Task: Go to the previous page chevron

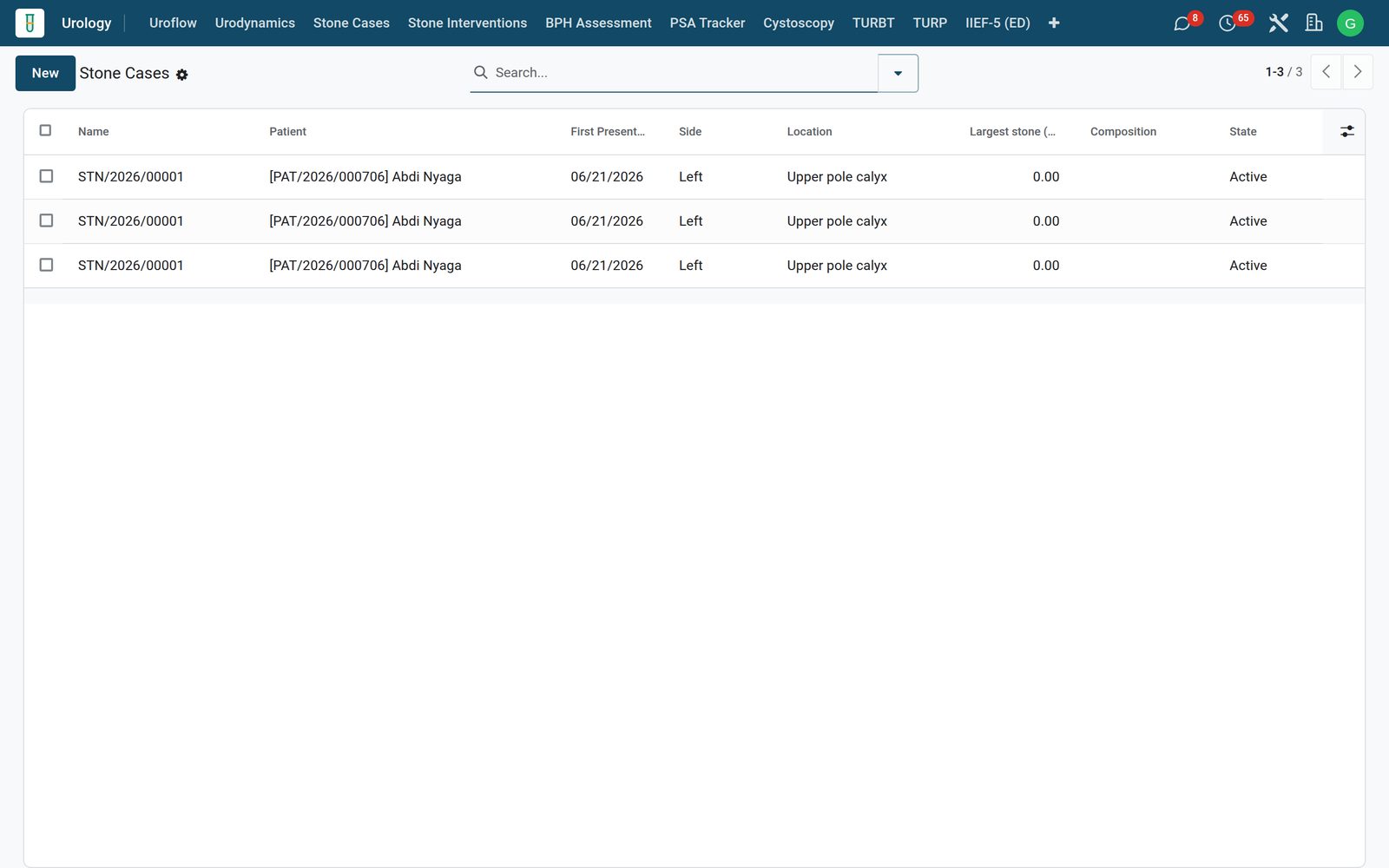Action: (x=1326, y=72)
